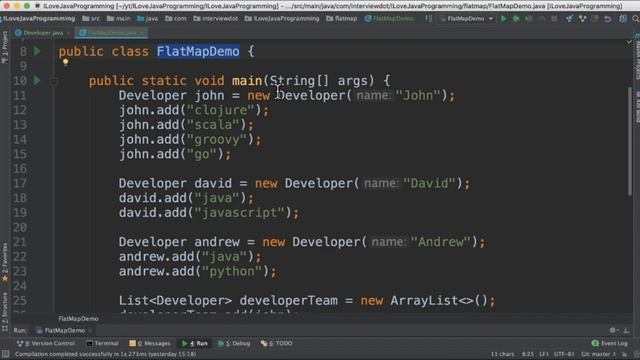Click run gutter arrow on line 8
This screenshot has width=640, height=360.
click(x=37, y=51)
